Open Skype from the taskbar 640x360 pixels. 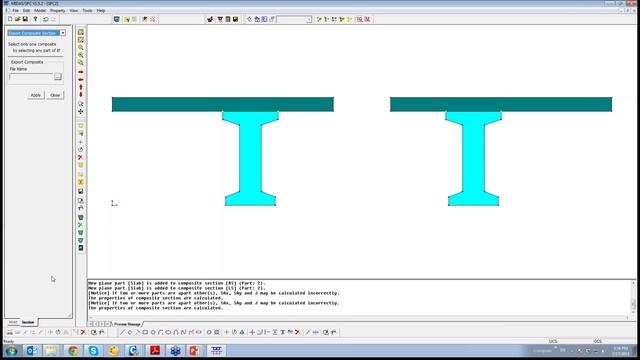click(93, 351)
